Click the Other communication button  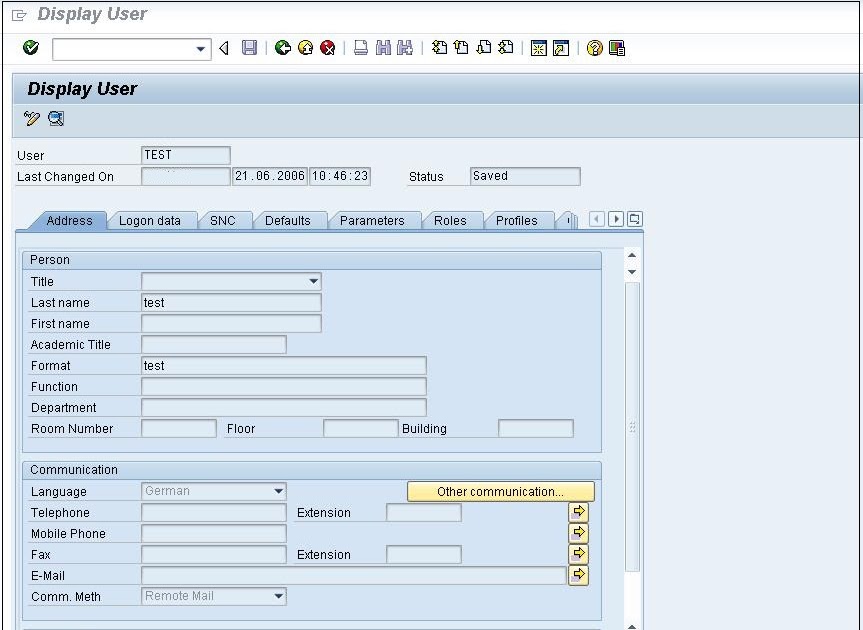(x=500, y=491)
